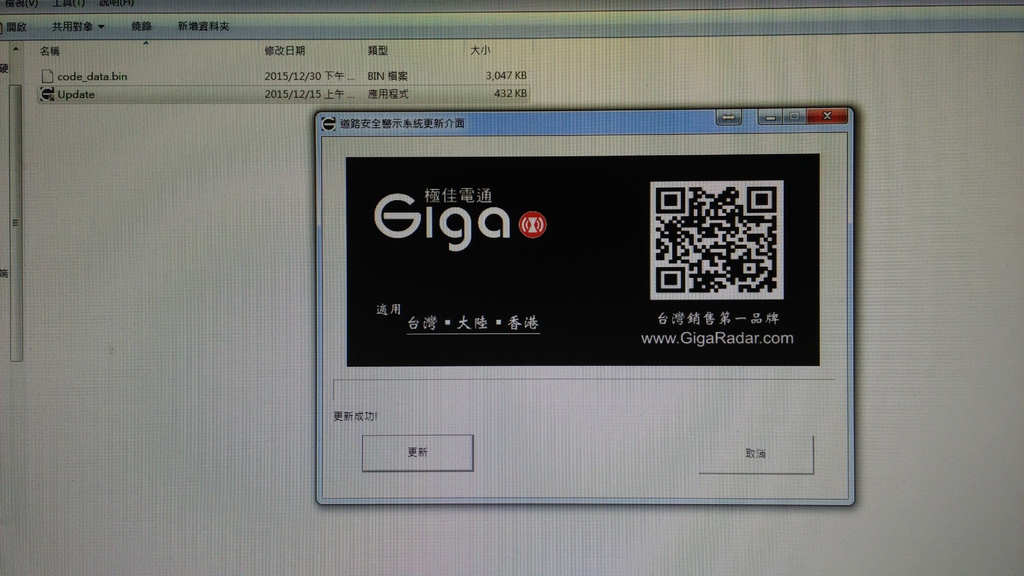The height and width of the screenshot is (576, 1024).
Task: Close the update dialog window
Action: (827, 116)
